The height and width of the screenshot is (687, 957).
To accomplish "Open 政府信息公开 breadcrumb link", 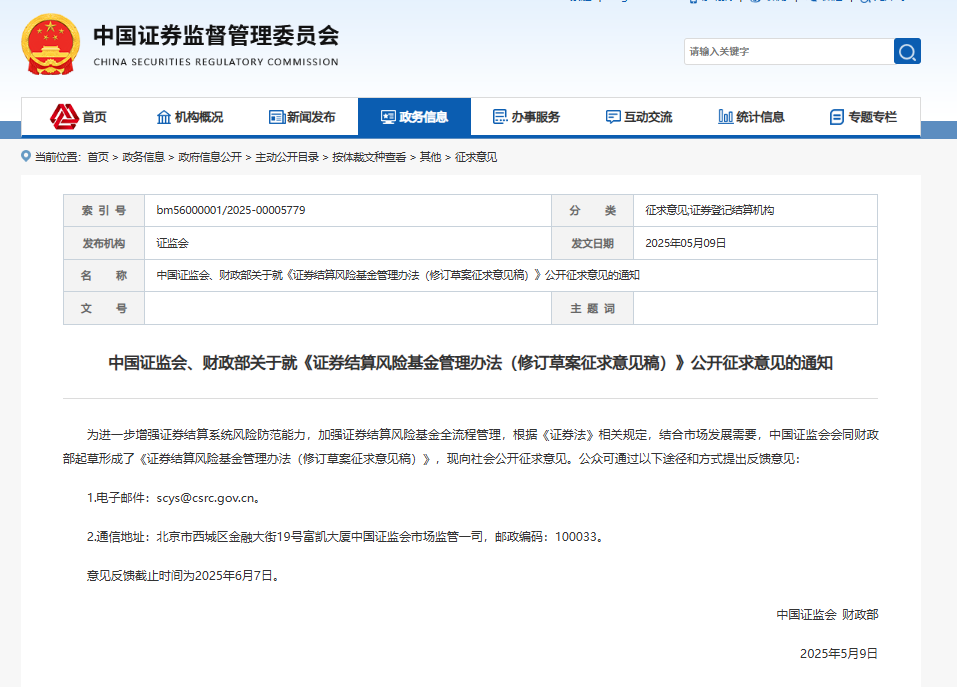I will click(210, 157).
